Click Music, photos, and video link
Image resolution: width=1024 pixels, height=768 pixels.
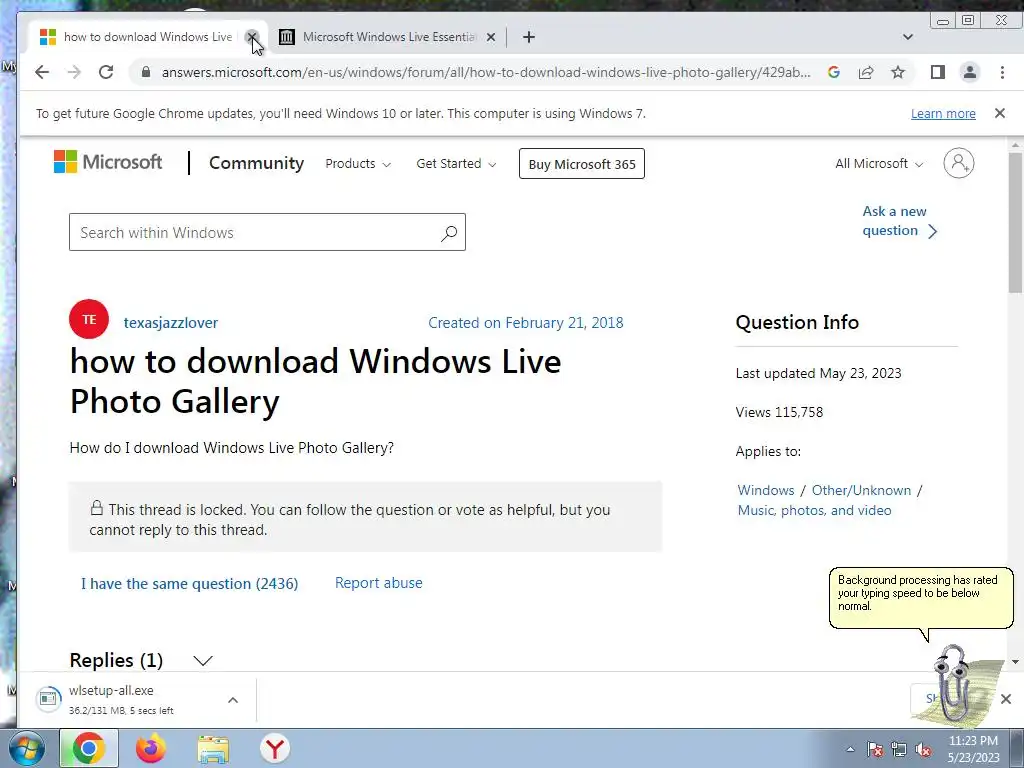point(814,511)
